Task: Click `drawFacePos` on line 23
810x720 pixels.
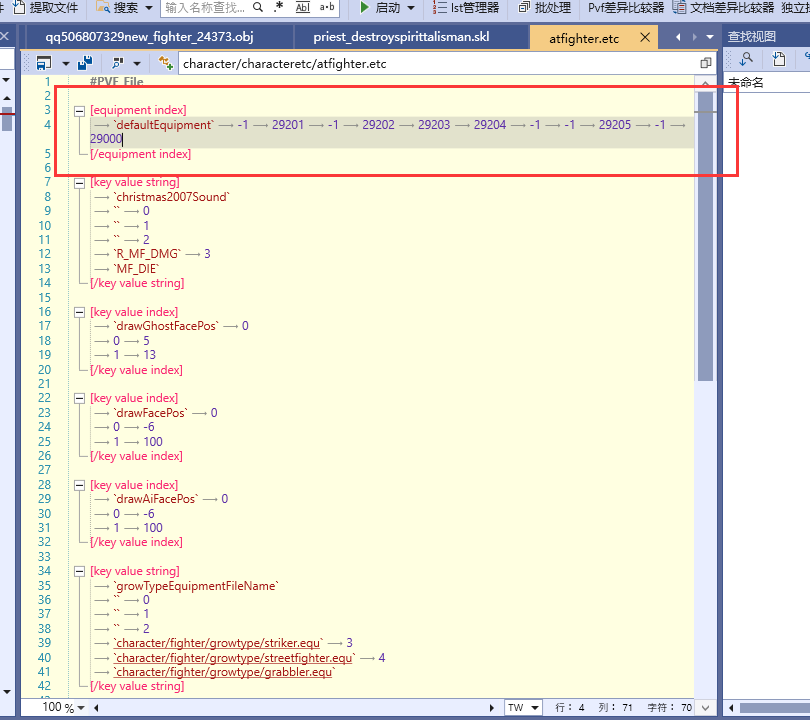Action: click(150, 413)
